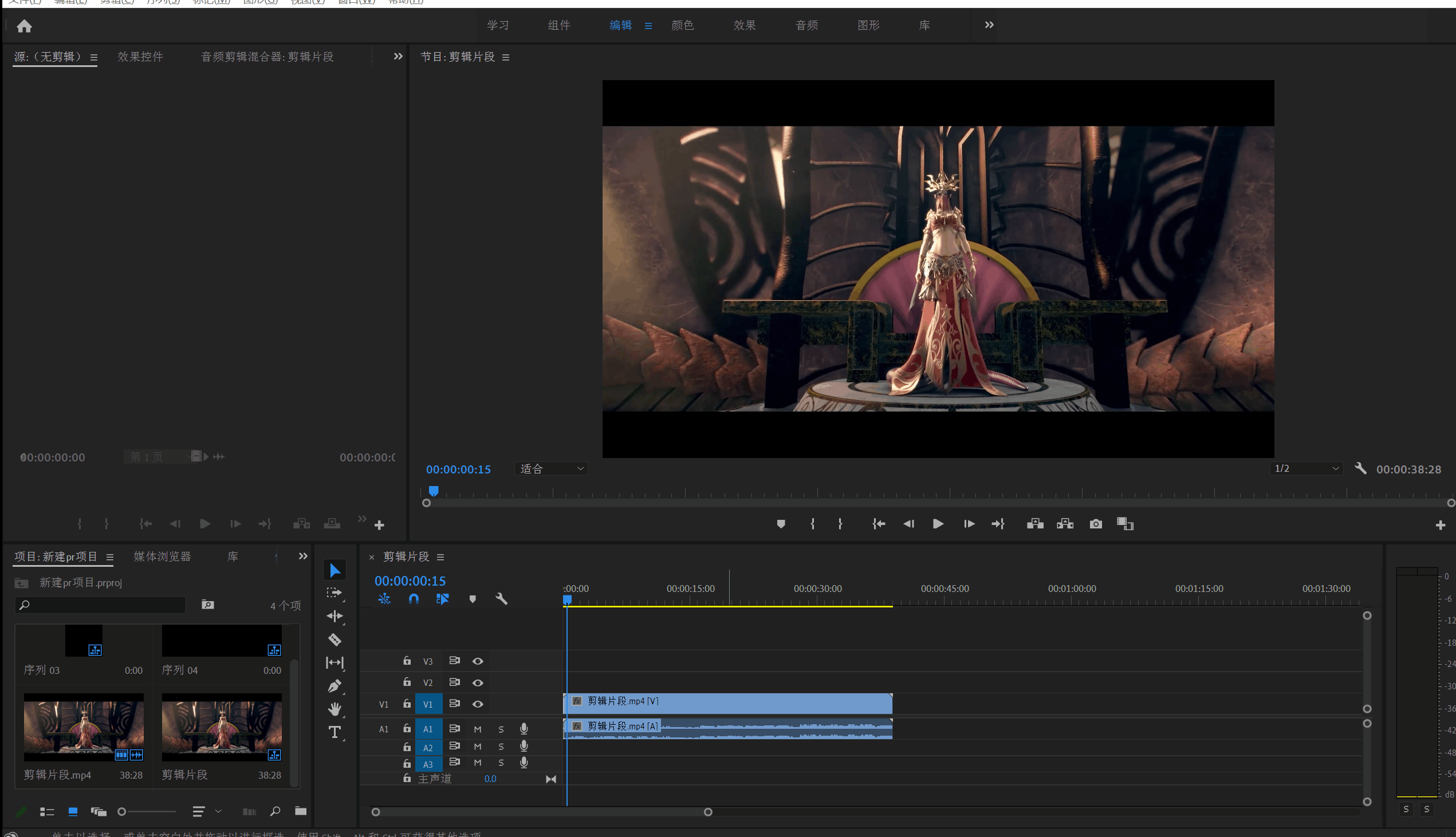The height and width of the screenshot is (837, 1456).
Task: Click the Home icon at top left
Action: coord(24,26)
